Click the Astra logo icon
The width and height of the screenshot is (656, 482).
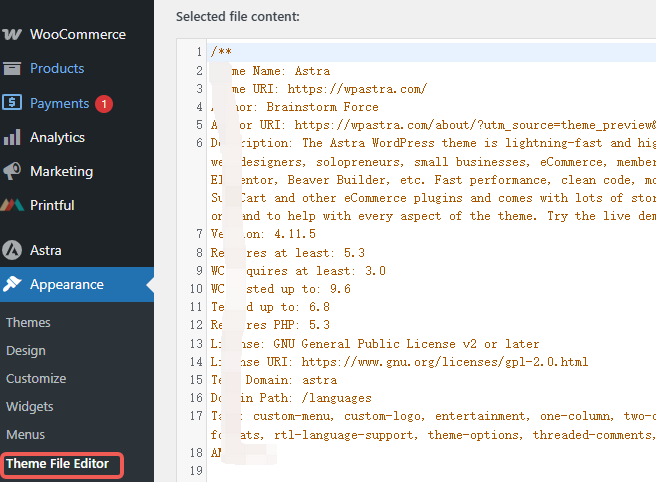(x=12, y=250)
